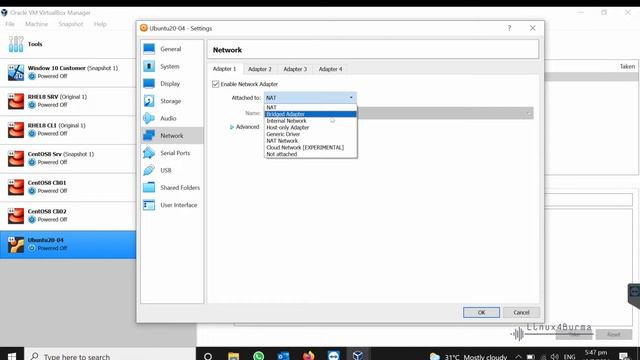Open the File menu in VirtualBox Manager
Image resolution: width=640 pixels, height=360 pixels.
point(10,24)
